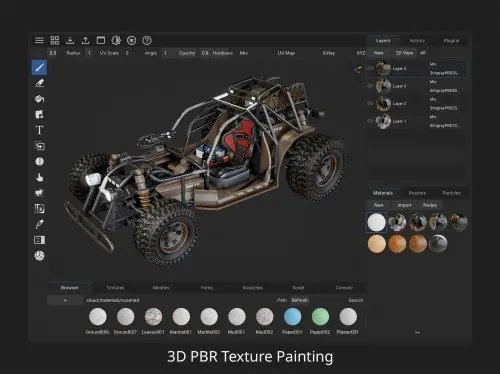Open the UV Map dropdown
This screenshot has width=500, height=374.
[286, 53]
